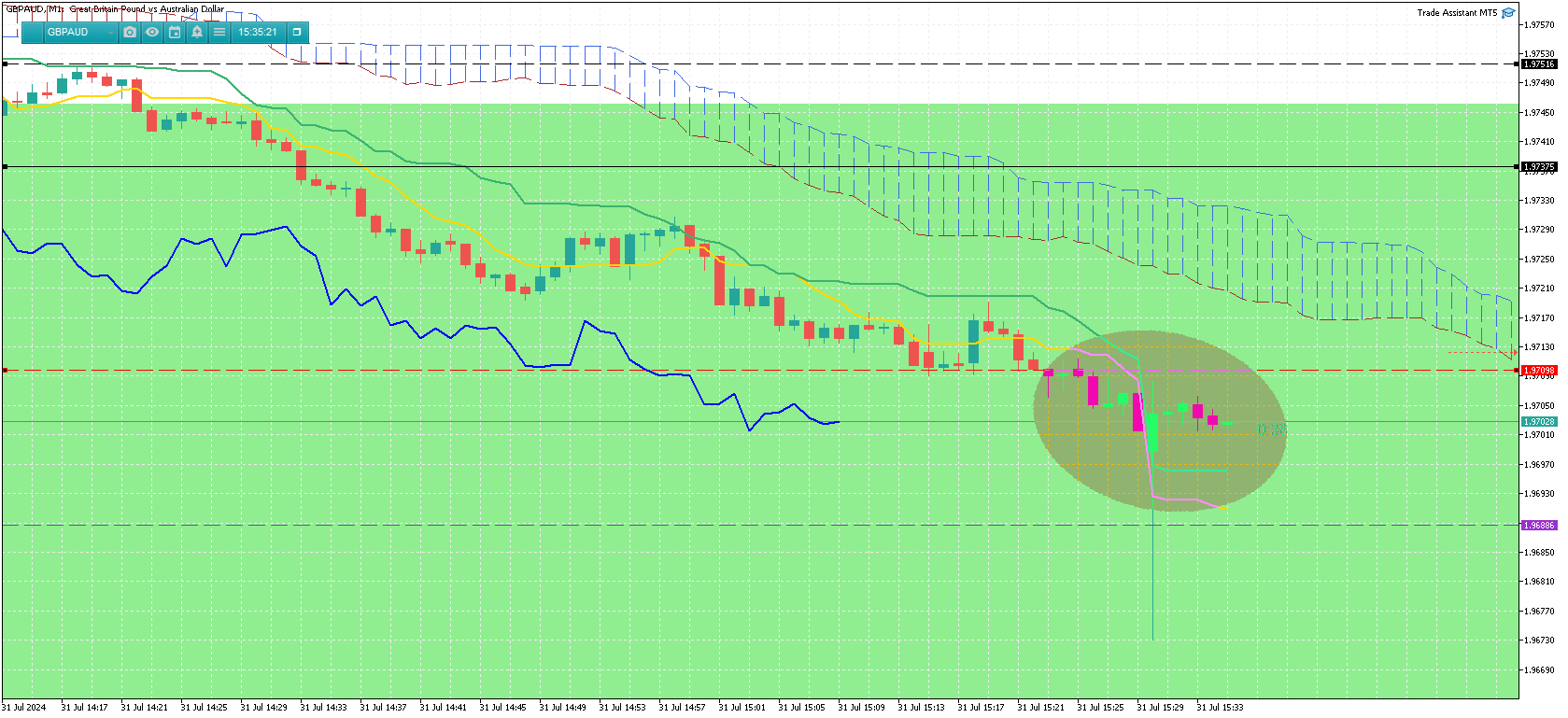Click the left handle of red dashed line
Image resolution: width=1568 pixels, height=718 pixels.
click(5, 371)
